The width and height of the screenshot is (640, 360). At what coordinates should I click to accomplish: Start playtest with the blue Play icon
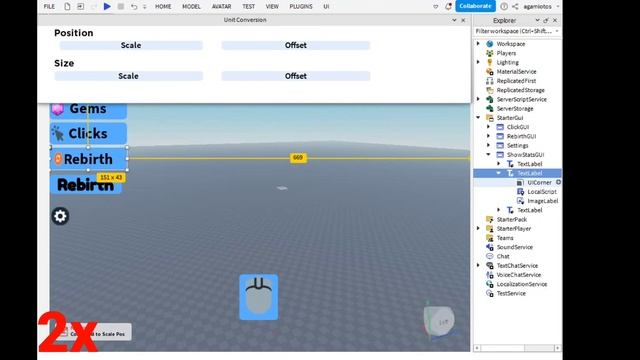(107, 7)
